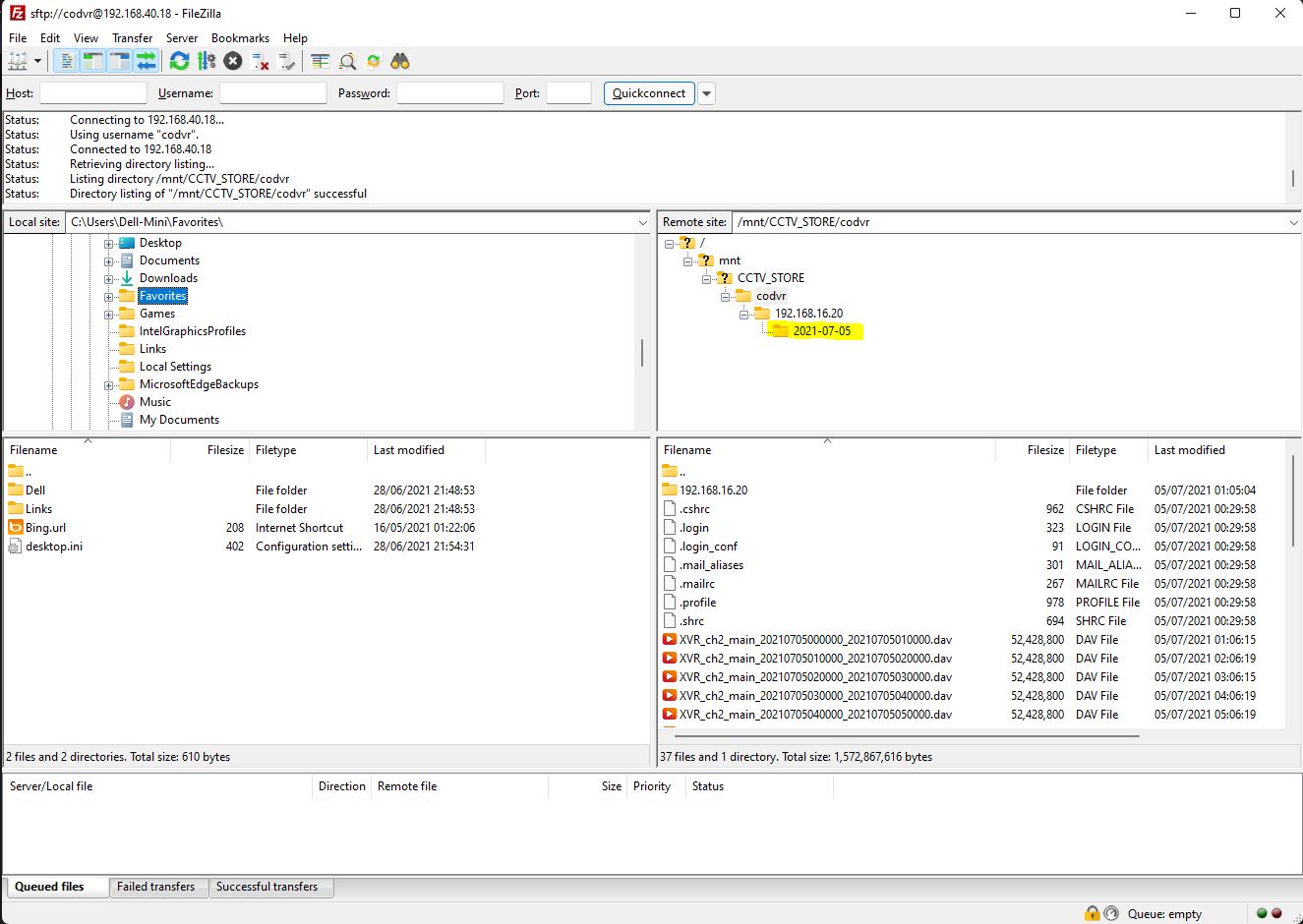1303x924 pixels.
Task: Select 192.168.16.20 node in remote tree
Action: [808, 314]
